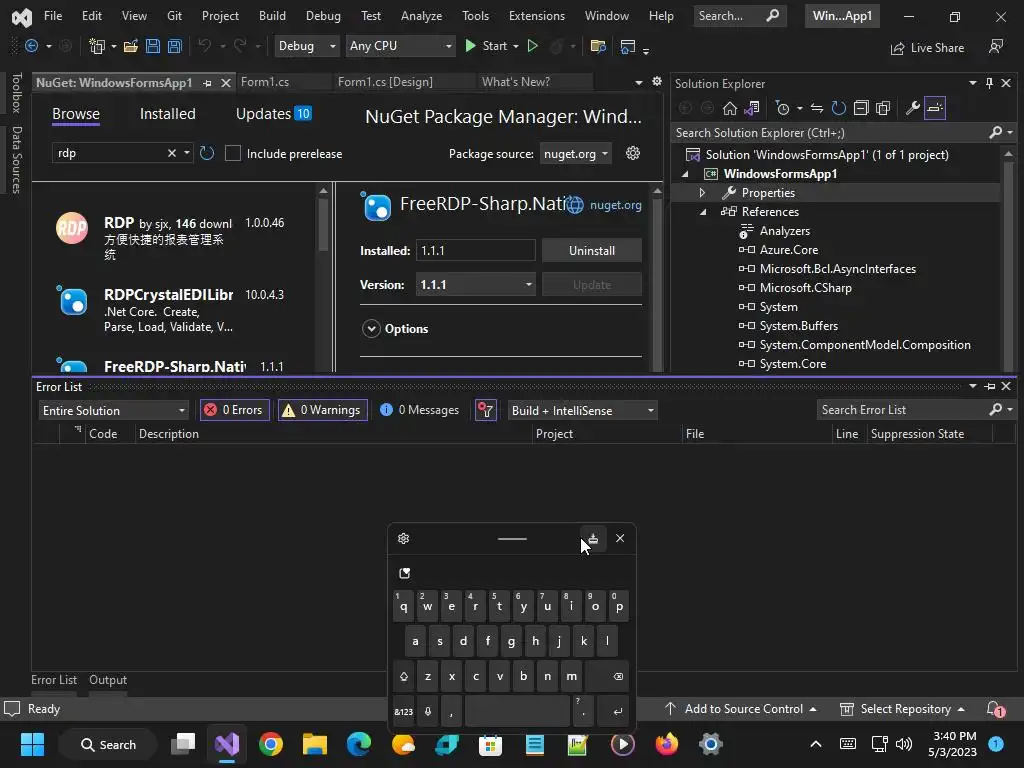Open Solution Explorer Properties wrench icon
Image resolution: width=1024 pixels, height=768 pixels.
pyautogui.click(x=912, y=108)
